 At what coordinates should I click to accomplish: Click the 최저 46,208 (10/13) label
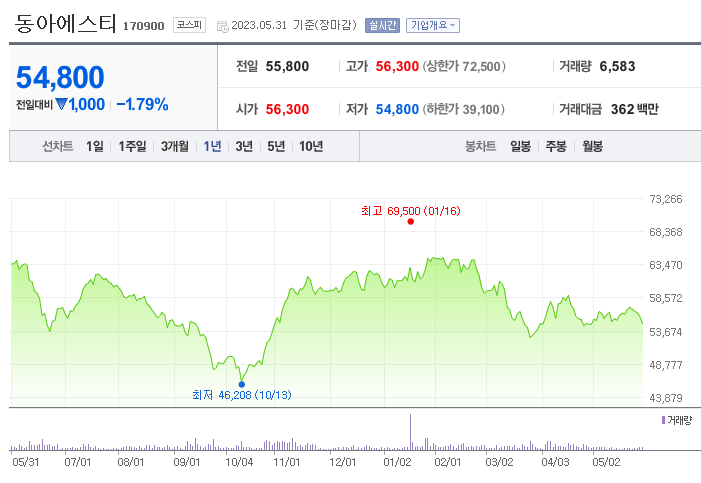(x=242, y=395)
